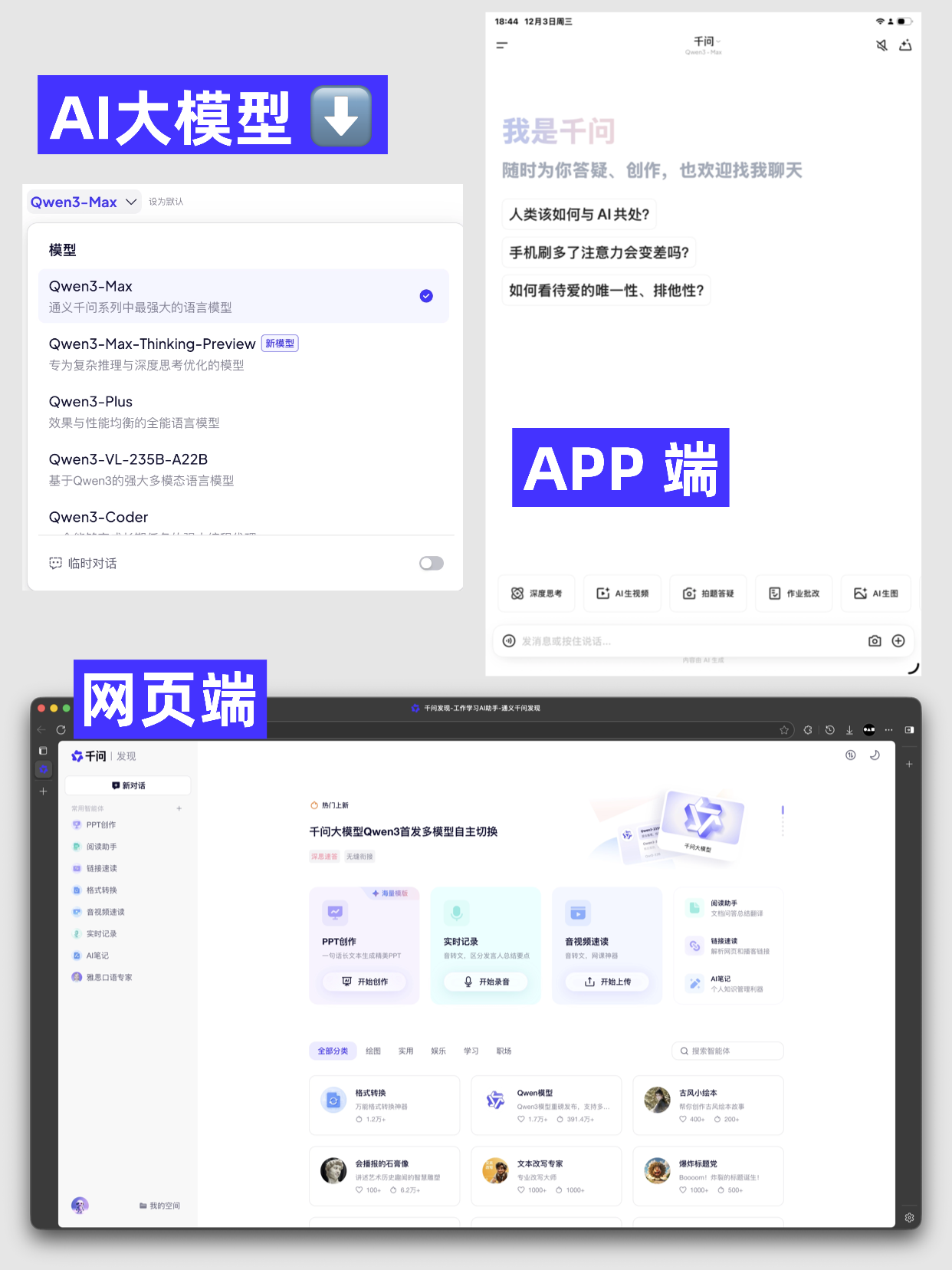Image resolution: width=952 pixels, height=1270 pixels.
Task: Open browser history clock icon
Action: 829,729
